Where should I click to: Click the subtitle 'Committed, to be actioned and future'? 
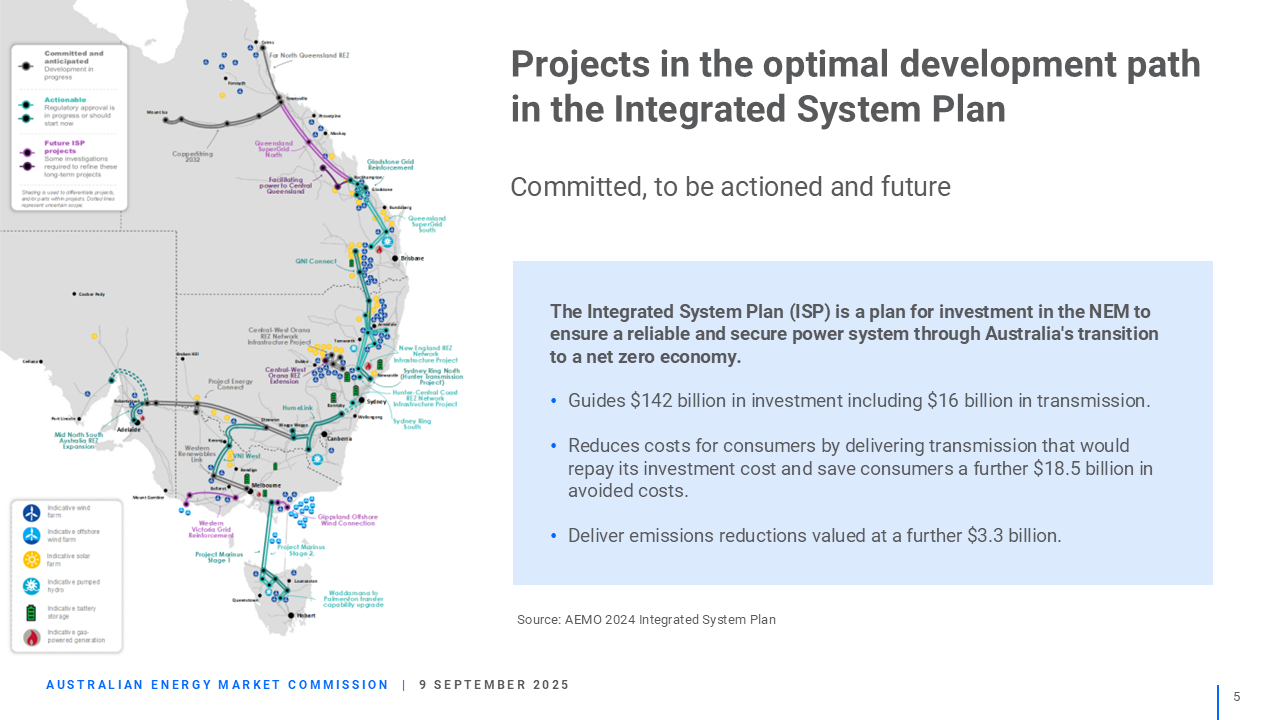730,187
